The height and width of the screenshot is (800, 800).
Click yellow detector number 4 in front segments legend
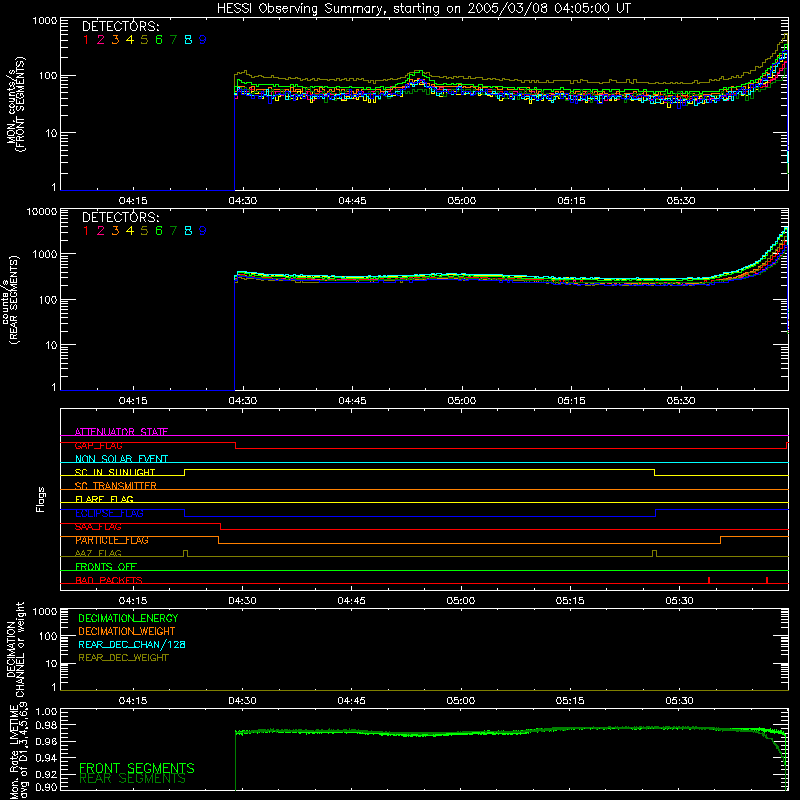coord(130,40)
